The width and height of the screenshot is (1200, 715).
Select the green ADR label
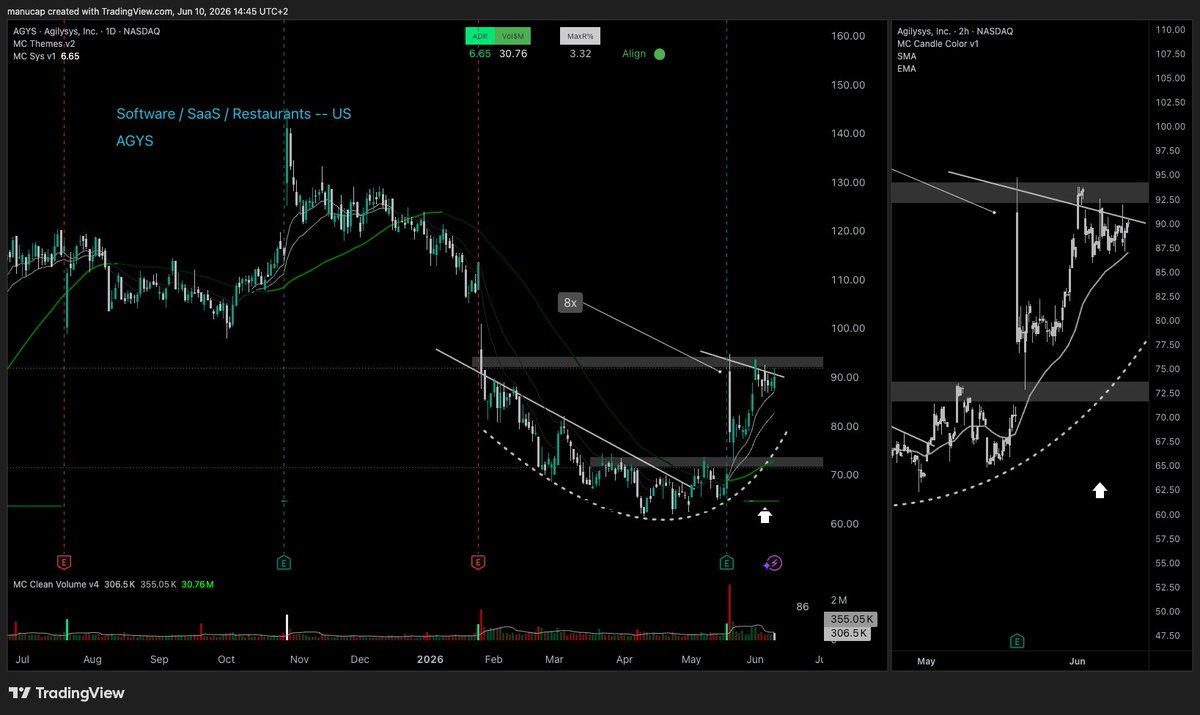coord(479,36)
